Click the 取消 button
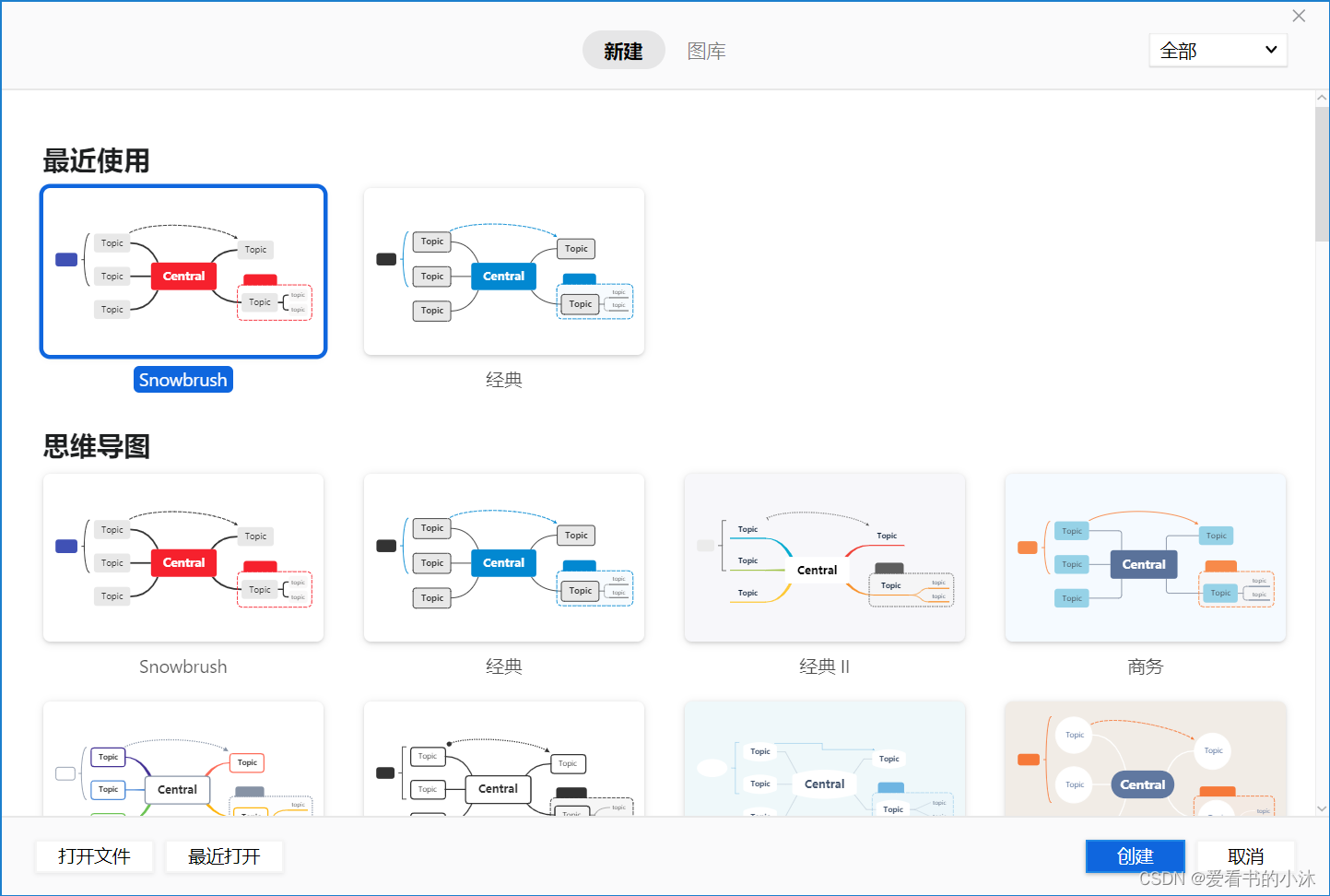The width and height of the screenshot is (1330, 896). [x=1245, y=856]
